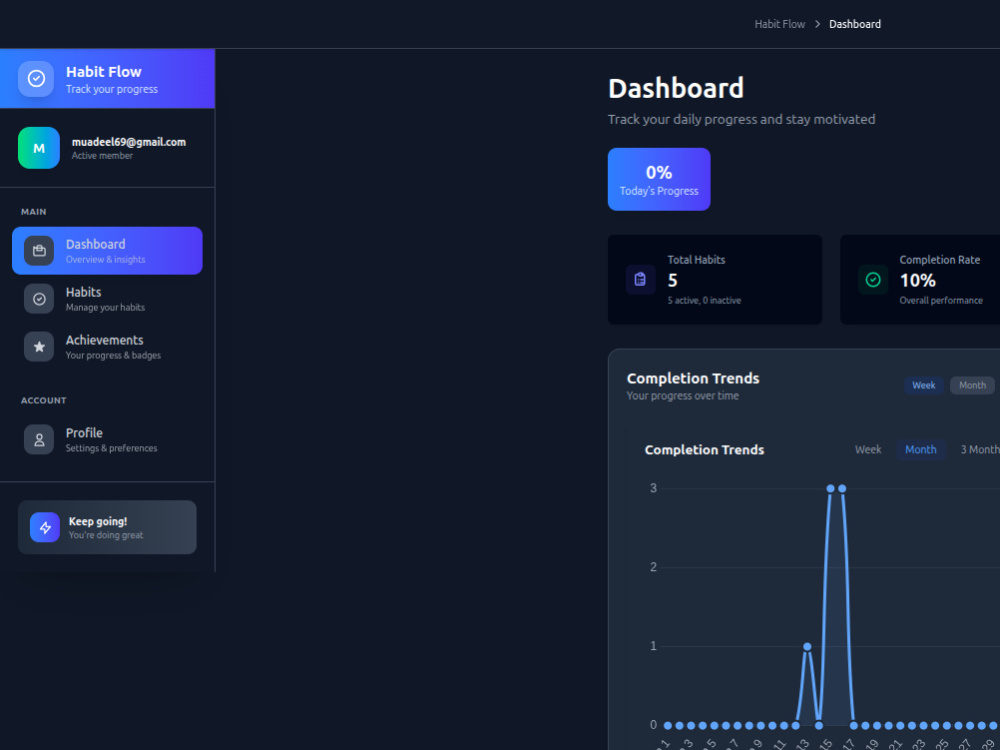Click the 0% Today's Progress card

(x=659, y=179)
